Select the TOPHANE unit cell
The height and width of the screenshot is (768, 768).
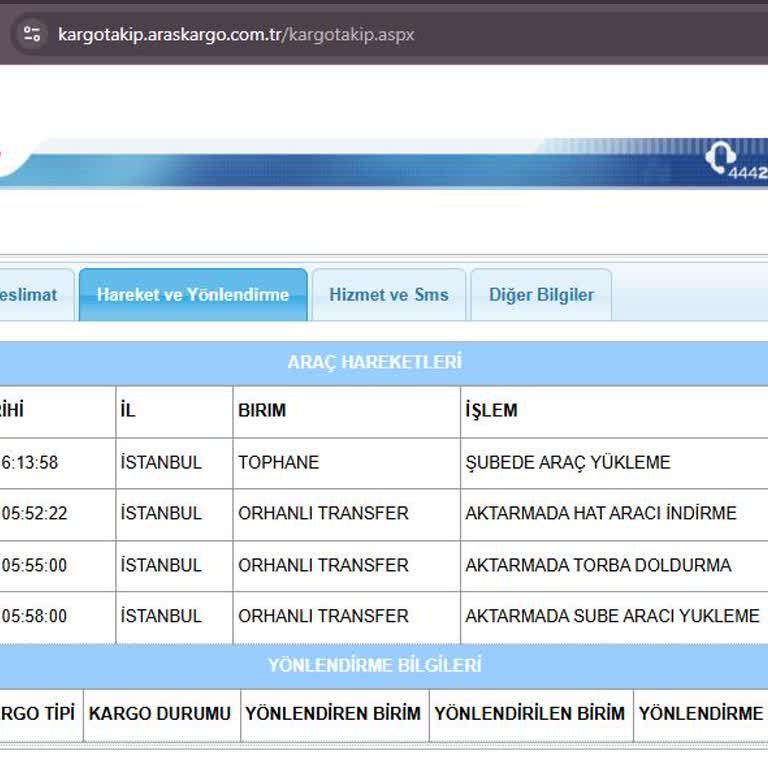click(346, 463)
